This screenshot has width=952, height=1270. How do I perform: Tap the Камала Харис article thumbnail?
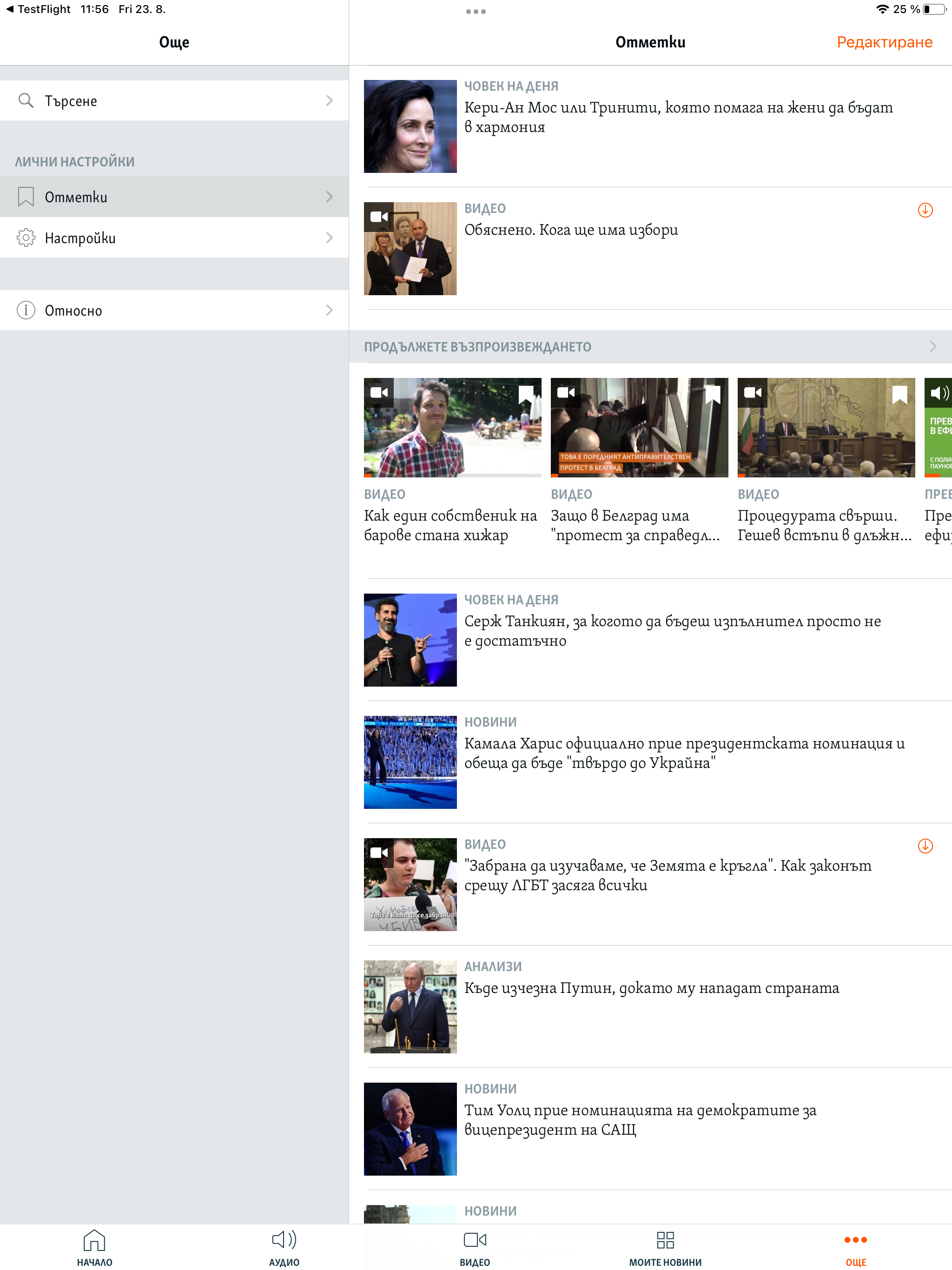[x=410, y=762]
